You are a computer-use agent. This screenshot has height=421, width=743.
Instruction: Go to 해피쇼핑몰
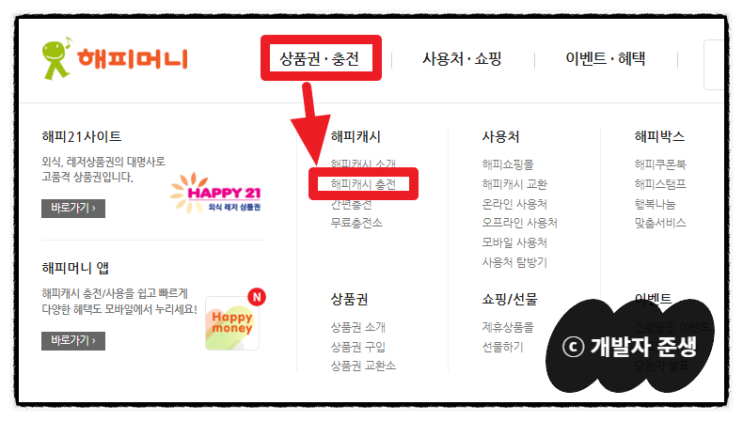pos(508,165)
